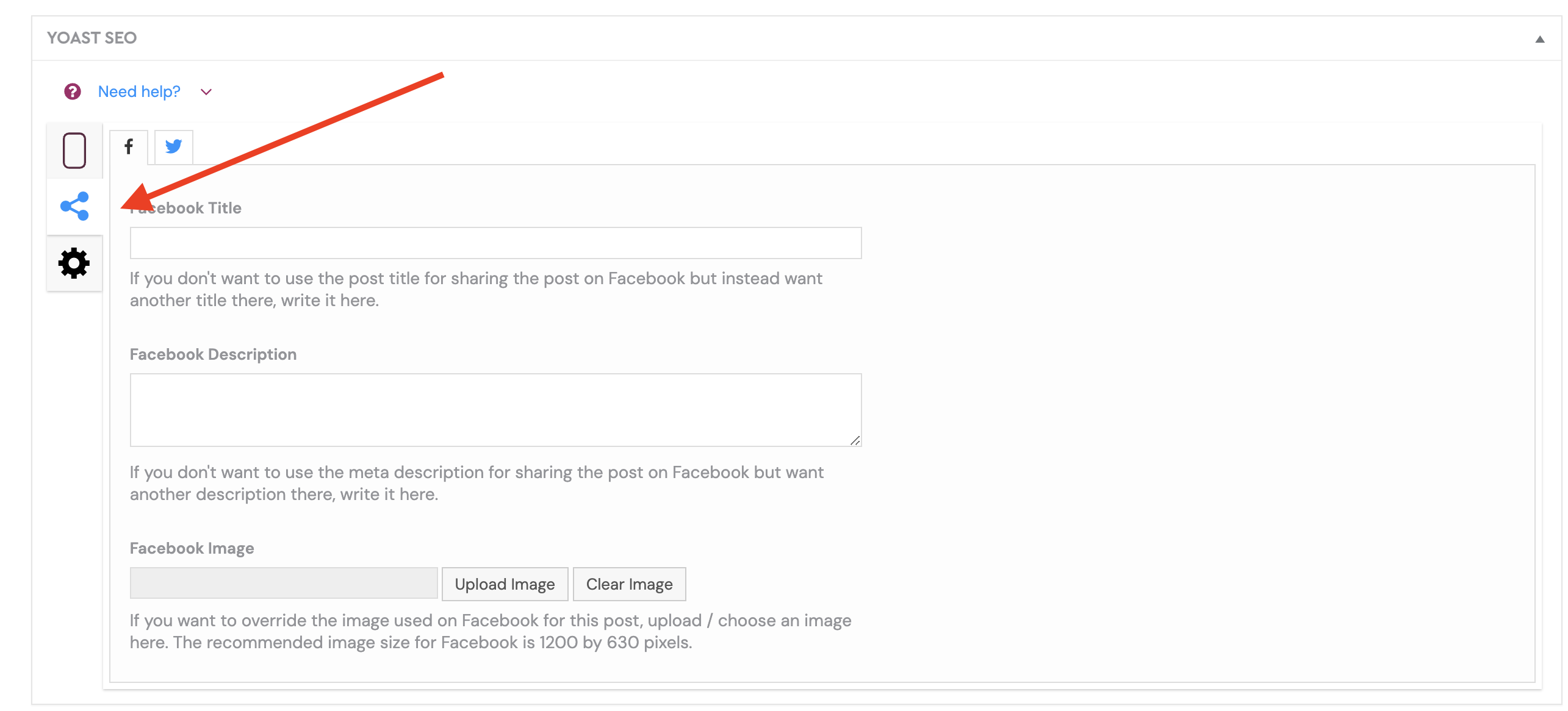Image resolution: width=1568 pixels, height=711 pixels.
Task: Switch to the Facebook icon tab
Action: pyautogui.click(x=129, y=146)
